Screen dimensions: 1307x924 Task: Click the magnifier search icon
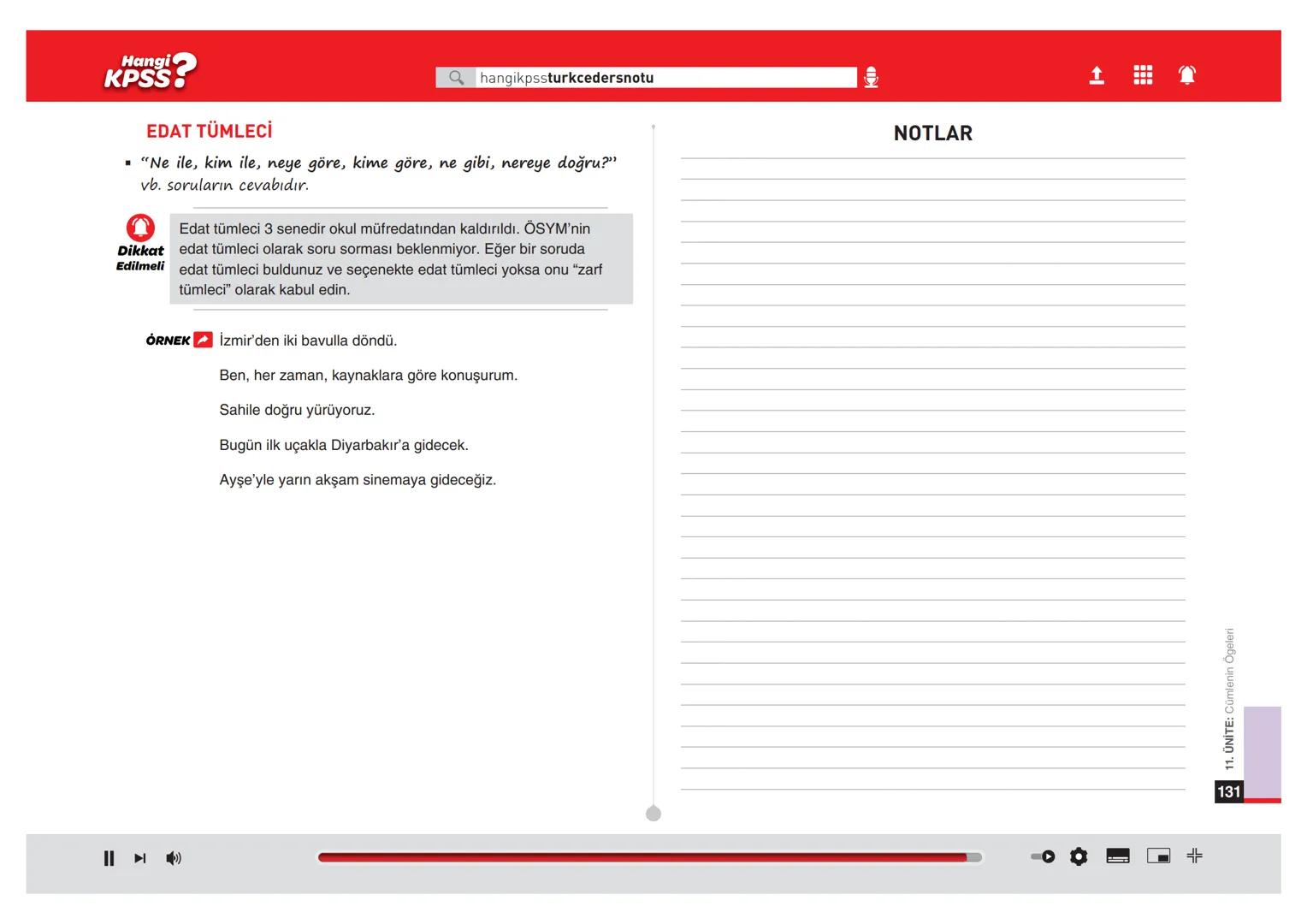click(x=457, y=78)
